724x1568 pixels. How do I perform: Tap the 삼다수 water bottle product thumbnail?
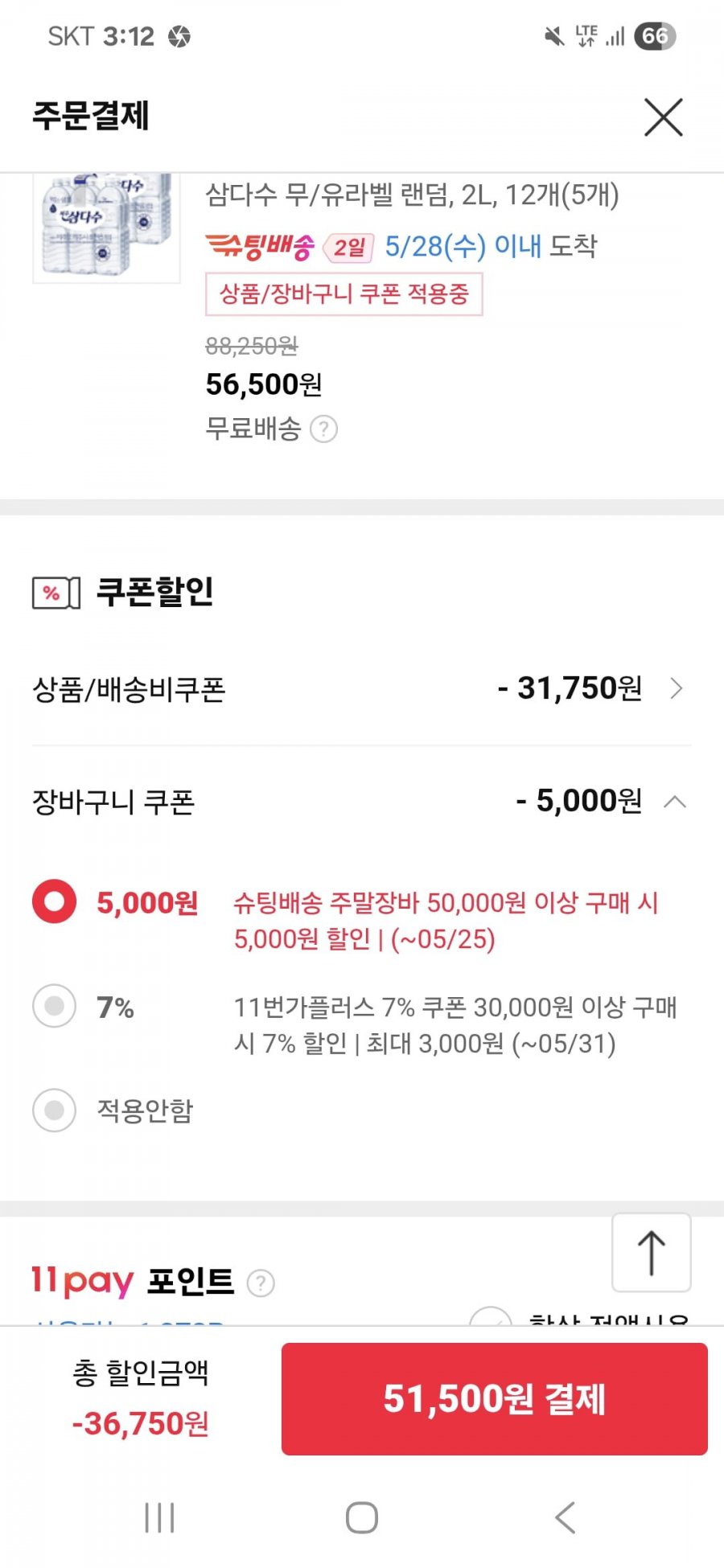(106, 228)
